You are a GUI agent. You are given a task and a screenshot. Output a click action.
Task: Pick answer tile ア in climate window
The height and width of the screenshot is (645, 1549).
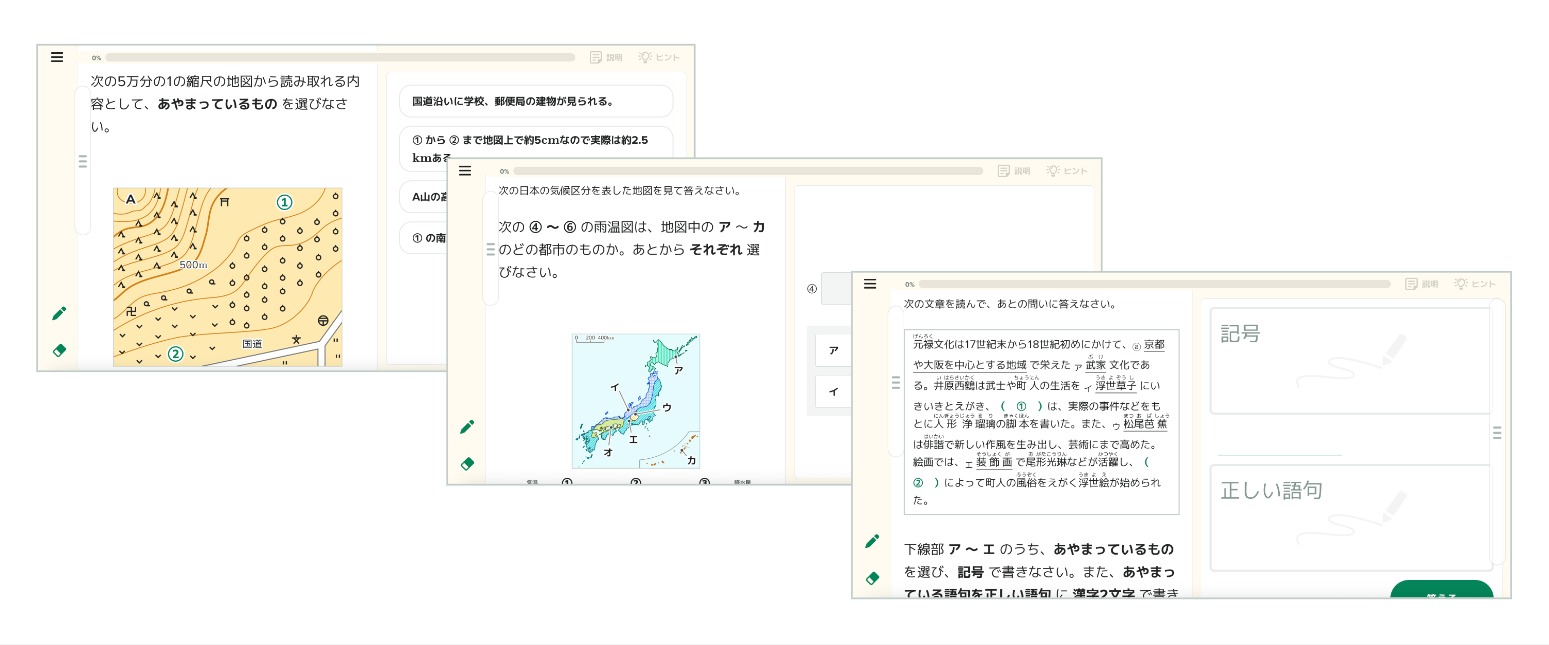(834, 351)
